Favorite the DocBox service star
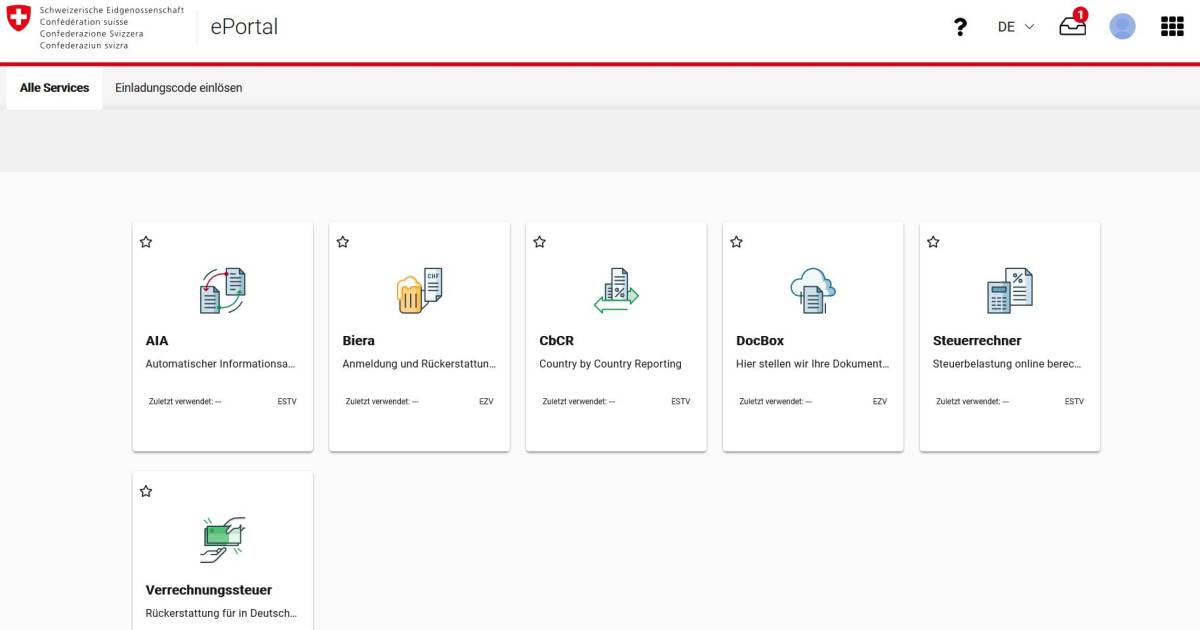 coord(736,241)
